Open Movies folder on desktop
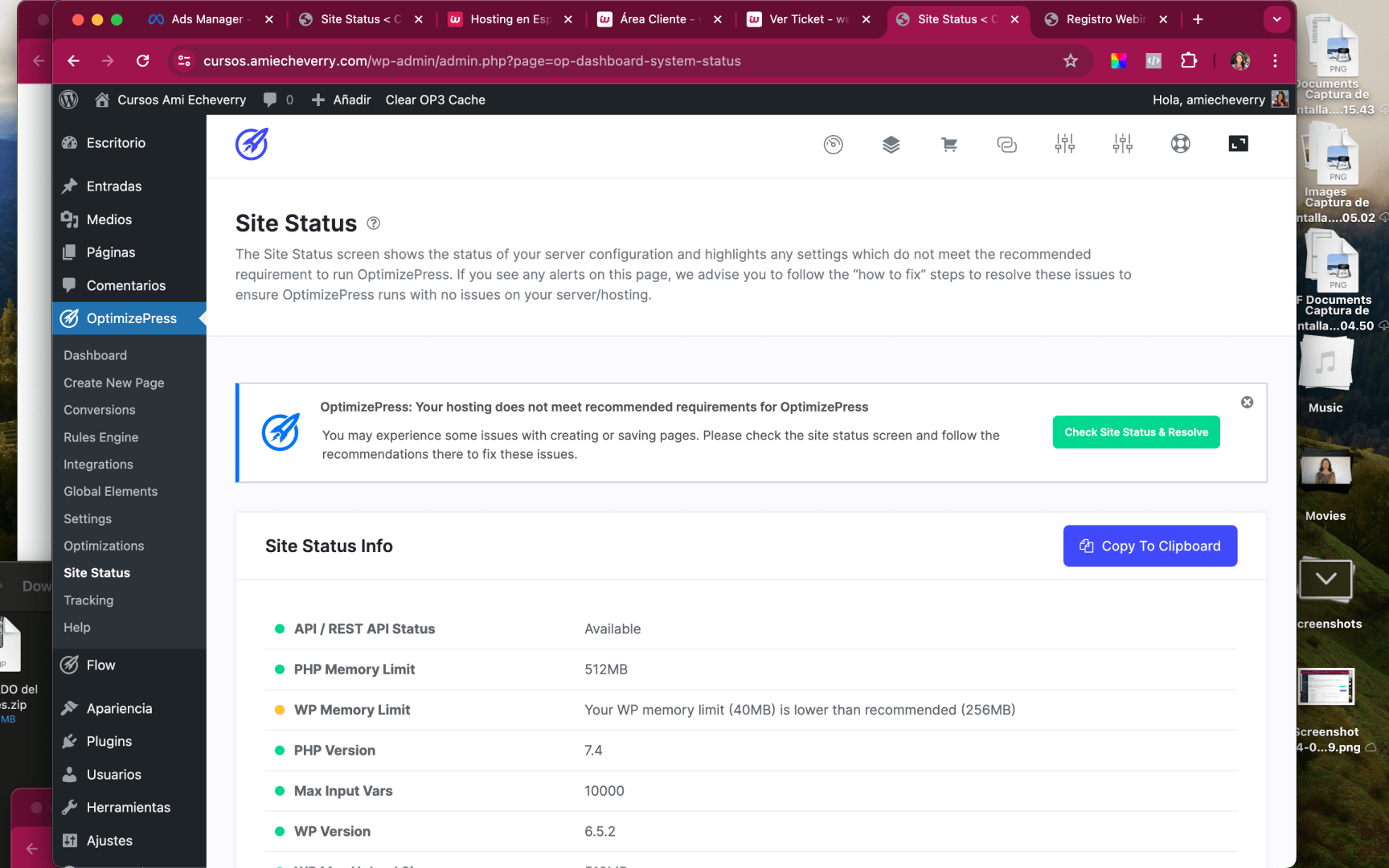The height and width of the screenshot is (868, 1389). point(1325,488)
